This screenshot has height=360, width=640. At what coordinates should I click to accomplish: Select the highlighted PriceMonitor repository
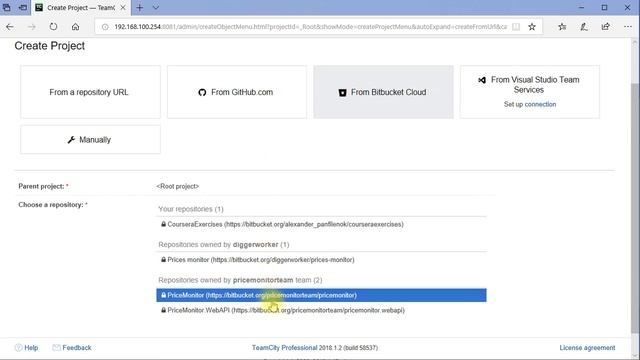[x=321, y=295]
